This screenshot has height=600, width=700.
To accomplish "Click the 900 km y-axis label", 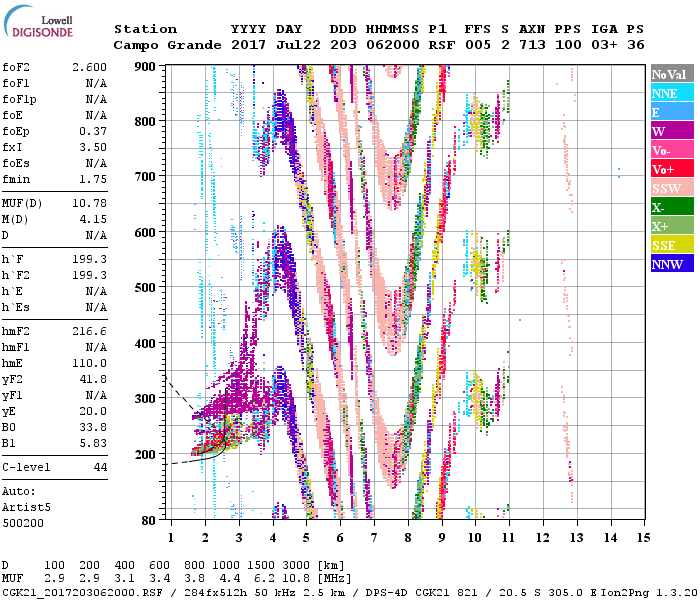I will [146, 66].
